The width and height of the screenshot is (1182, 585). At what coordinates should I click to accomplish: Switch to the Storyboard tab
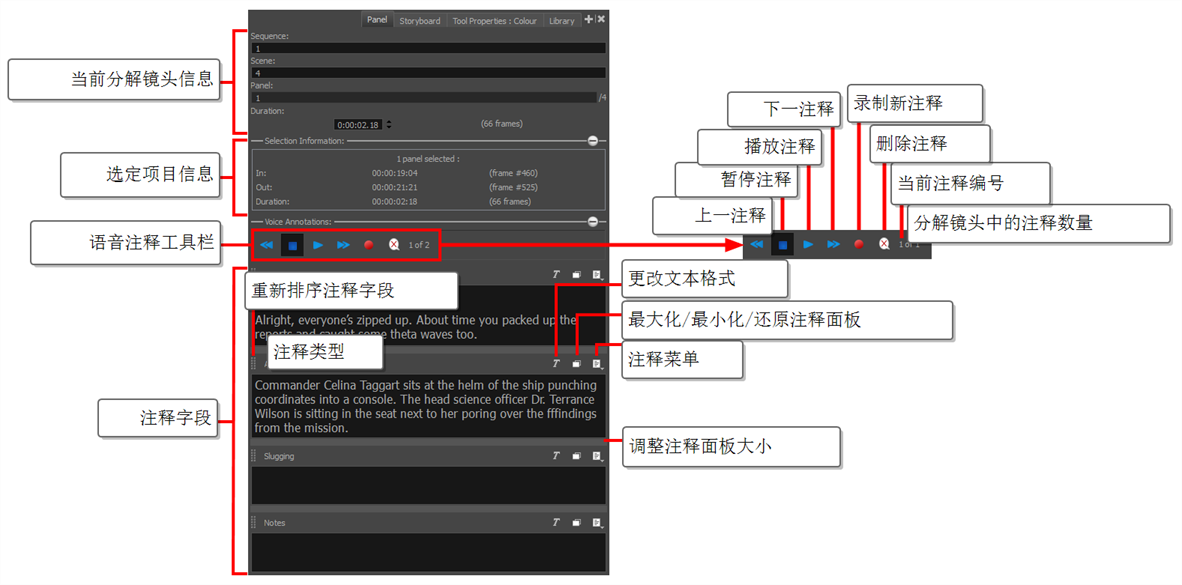point(420,21)
